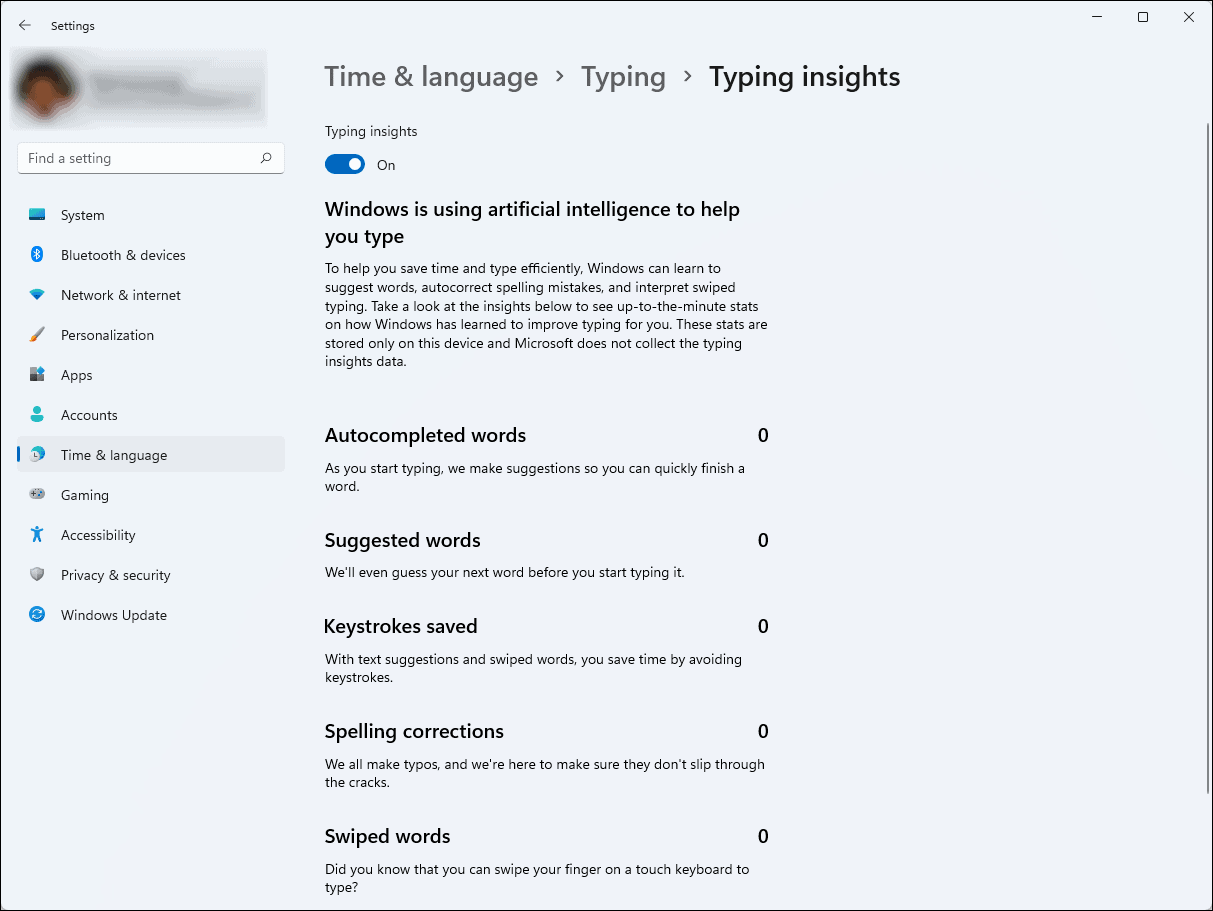Click the Network & internet globe icon
The height and width of the screenshot is (911, 1213).
tap(36, 295)
